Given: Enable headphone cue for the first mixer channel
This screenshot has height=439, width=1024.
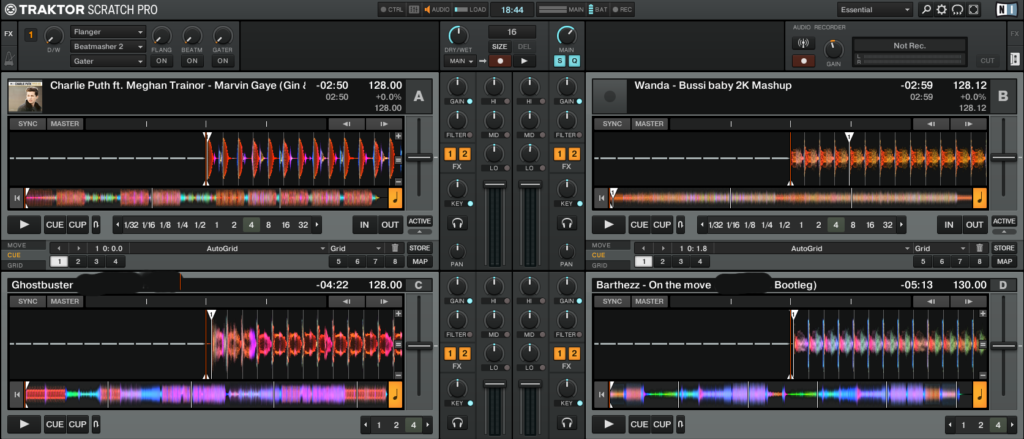Looking at the screenshot, I should click(457, 223).
